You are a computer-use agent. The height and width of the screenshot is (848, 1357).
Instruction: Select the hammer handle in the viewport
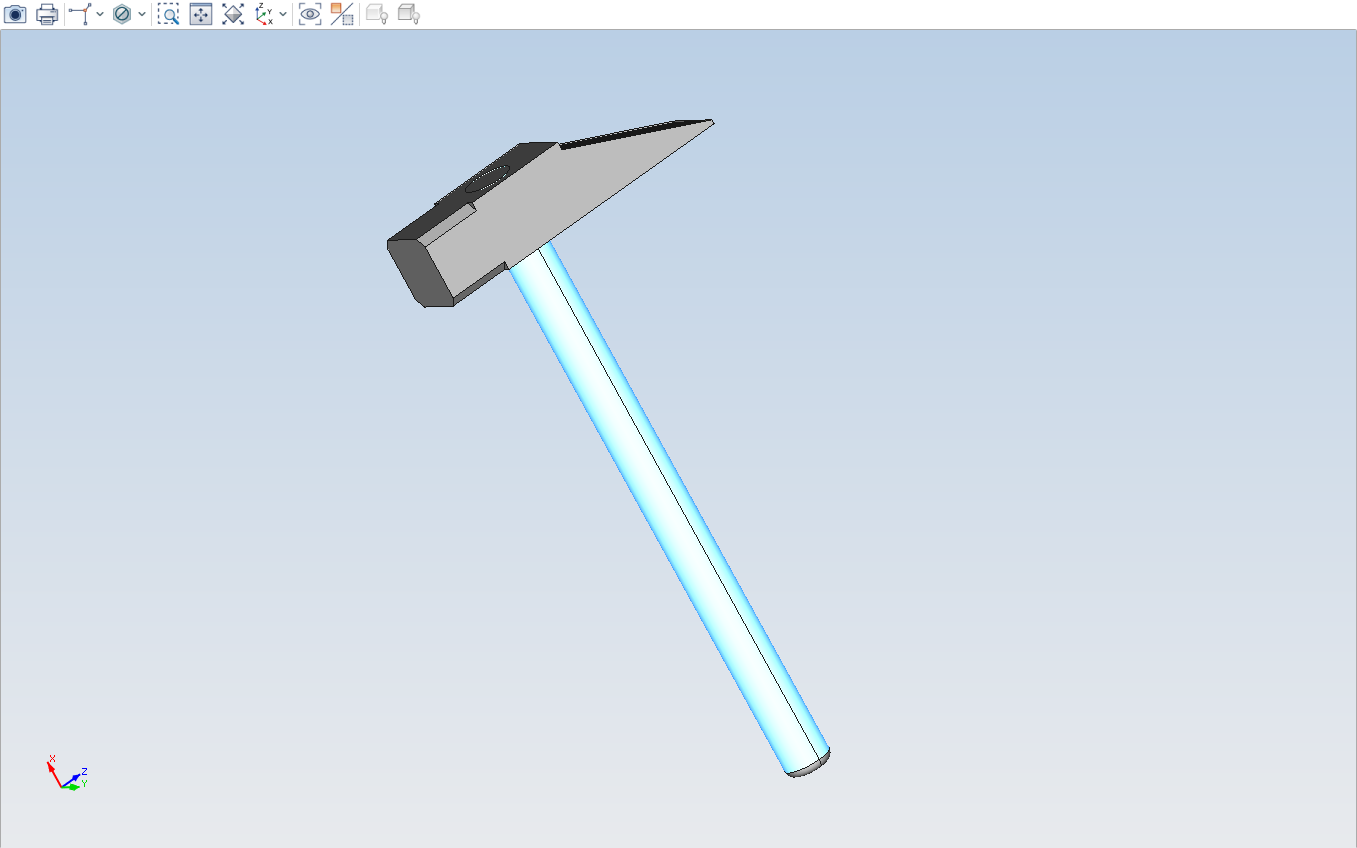670,510
